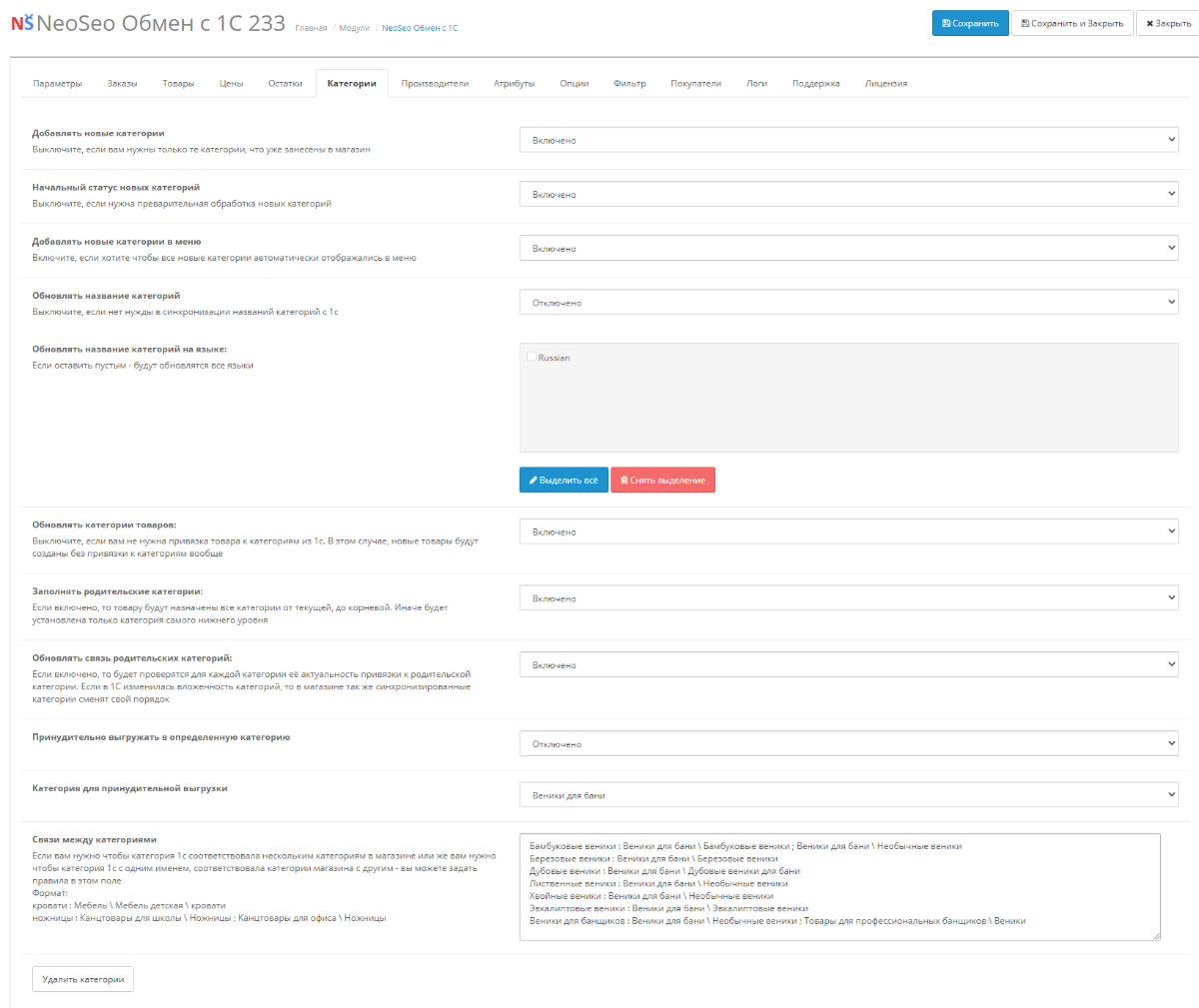Switch to the Фильтр tab
Screen dimensions: 1199x1008
pyautogui.click(x=629, y=84)
